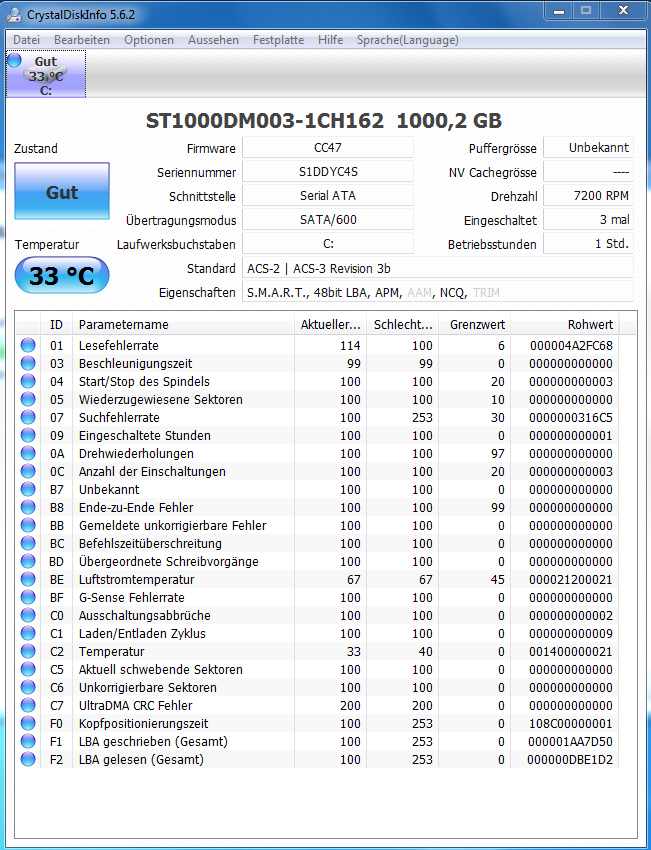The height and width of the screenshot is (850, 651).
Task: Click status icon for Übergeordnete Schreibvorgänge row
Action: pos(28,561)
